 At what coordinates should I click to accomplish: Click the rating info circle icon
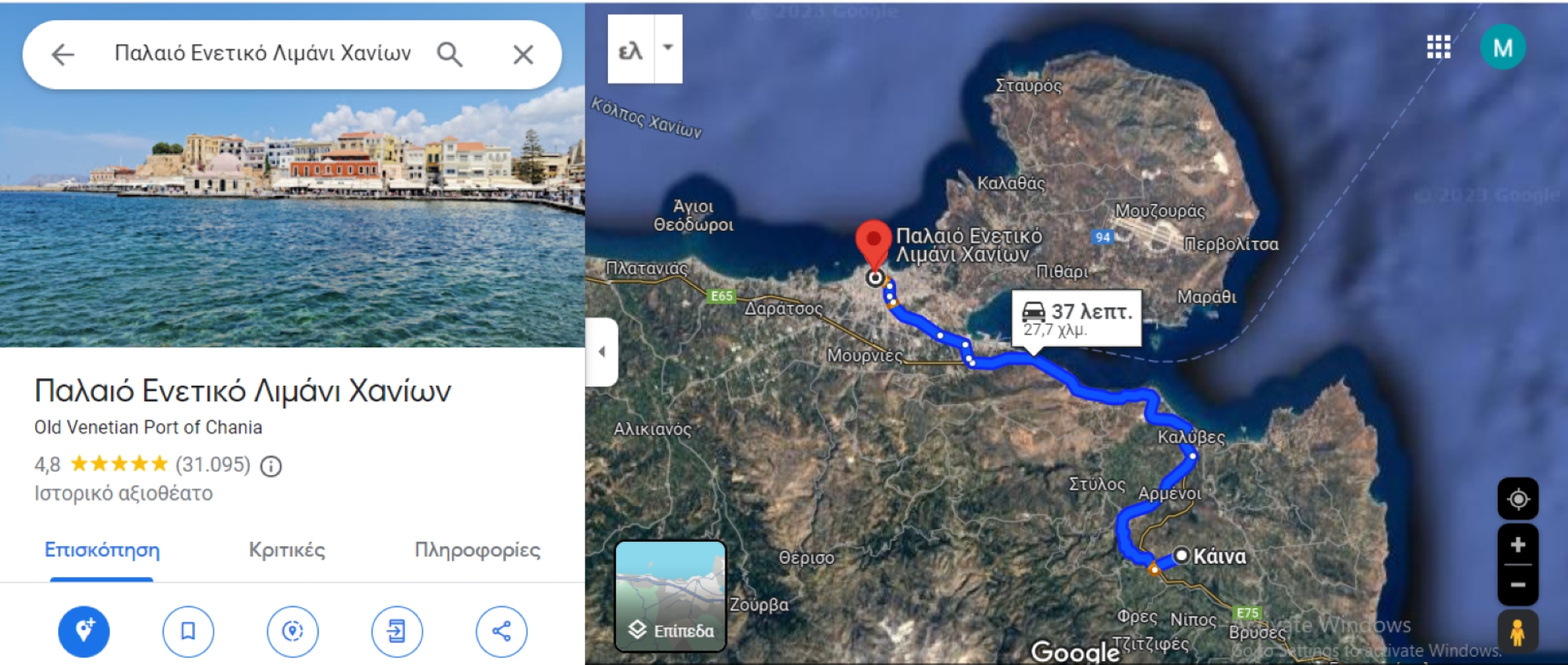pyautogui.click(x=271, y=466)
